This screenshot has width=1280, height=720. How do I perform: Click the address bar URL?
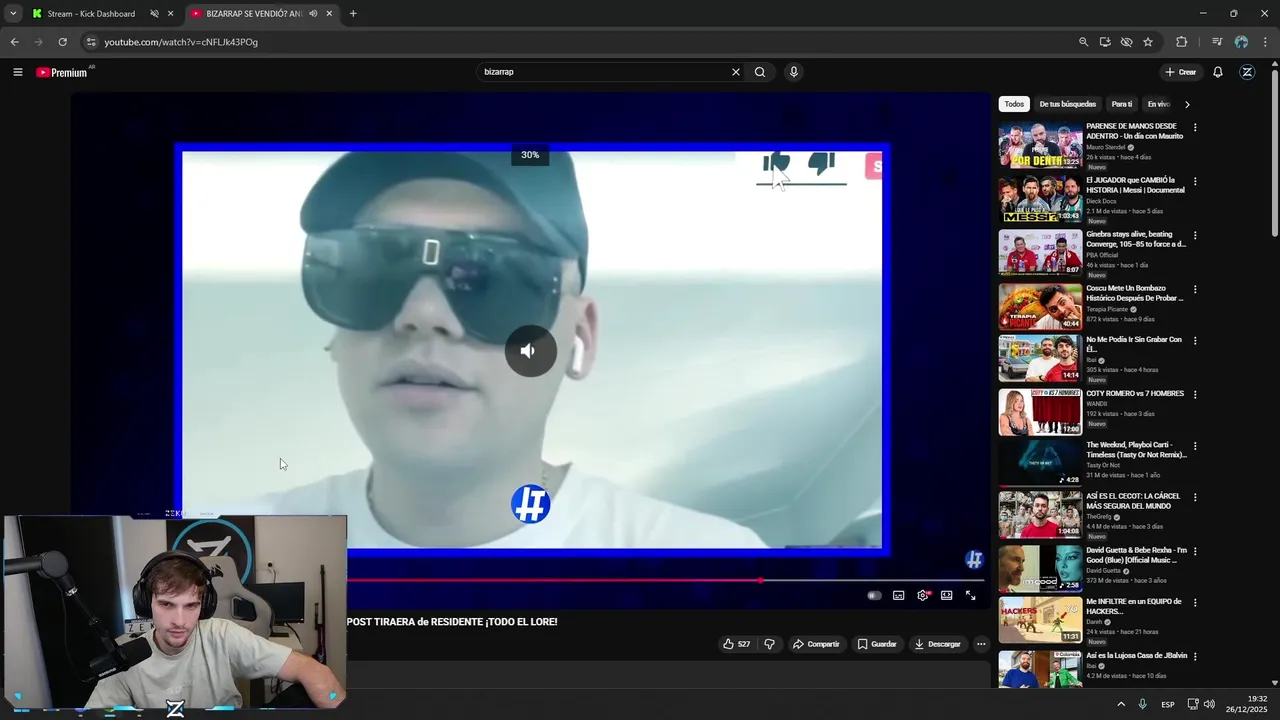click(181, 42)
